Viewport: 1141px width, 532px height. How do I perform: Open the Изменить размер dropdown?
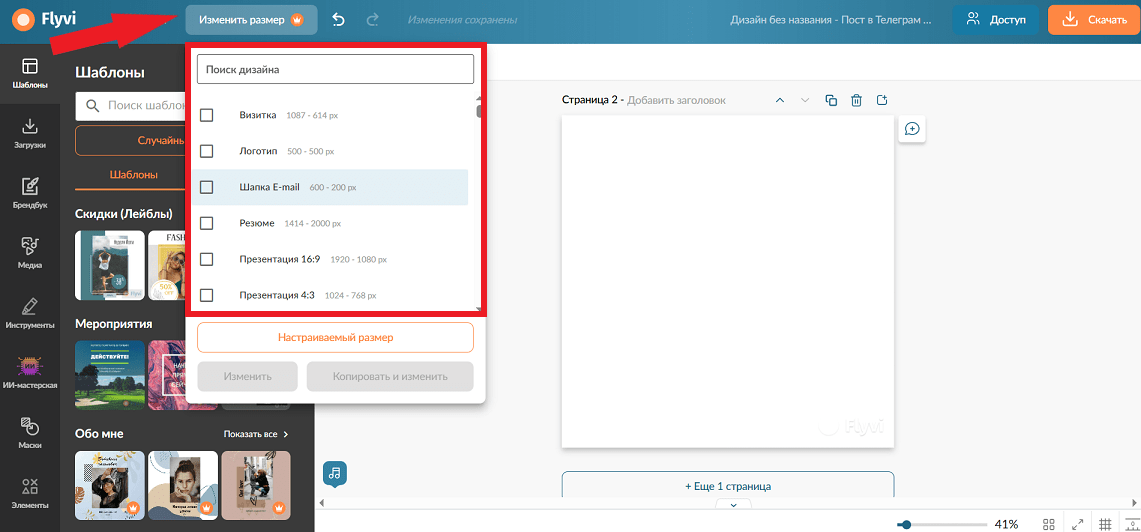pos(251,20)
